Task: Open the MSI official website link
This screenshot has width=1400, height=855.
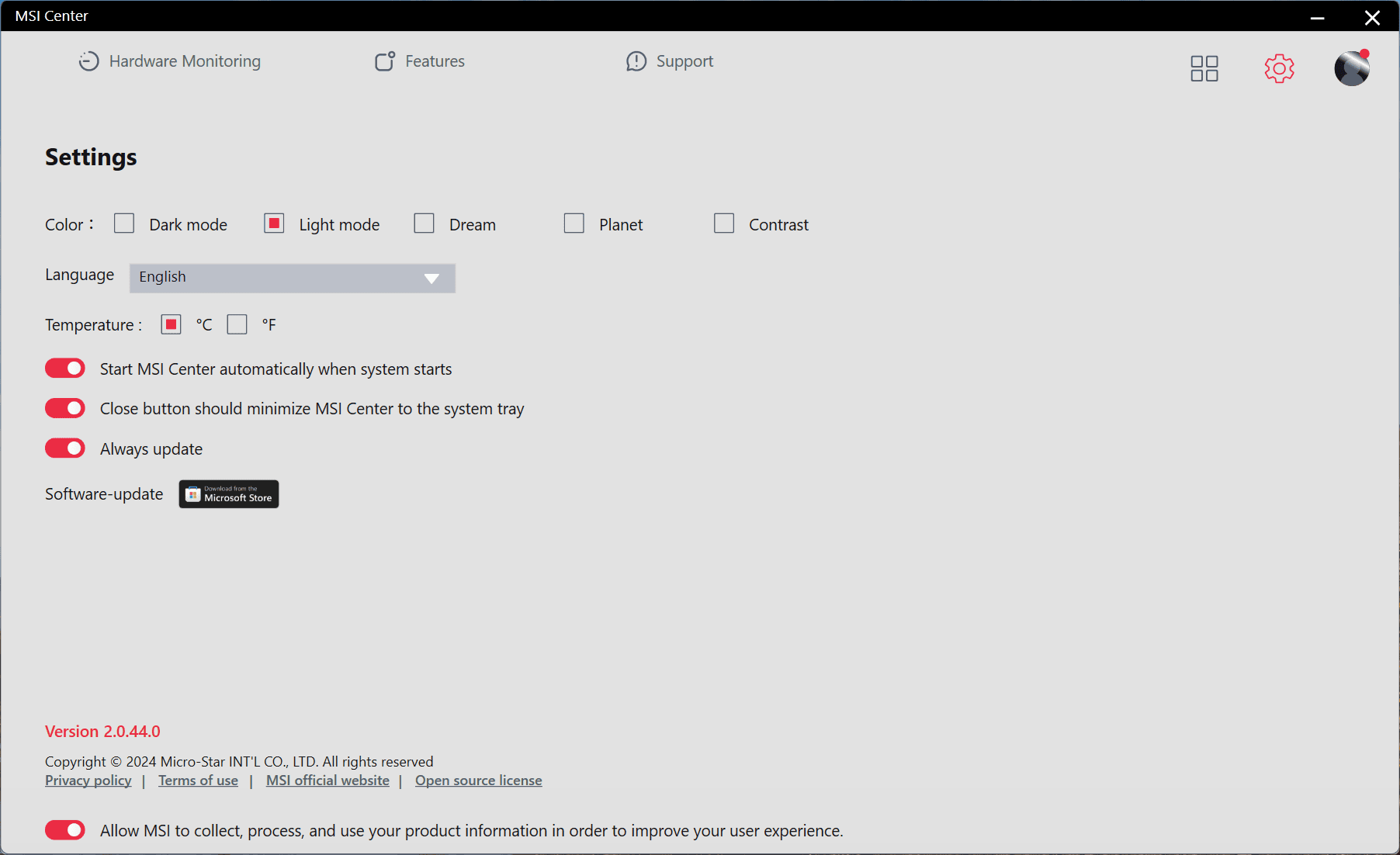Action: pos(327,781)
